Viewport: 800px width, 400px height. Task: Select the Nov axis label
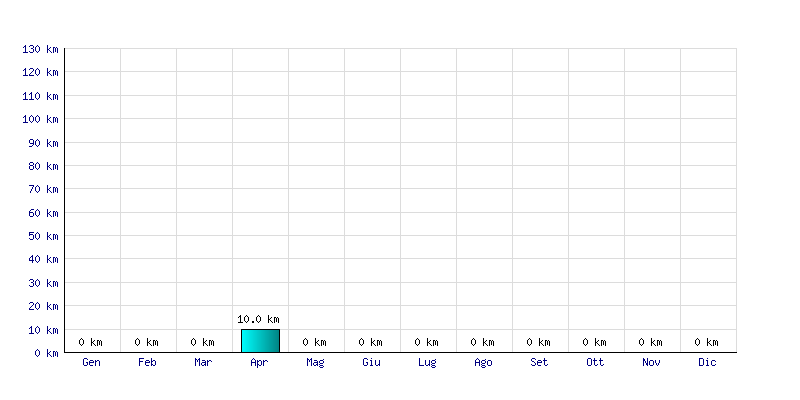[651, 362]
